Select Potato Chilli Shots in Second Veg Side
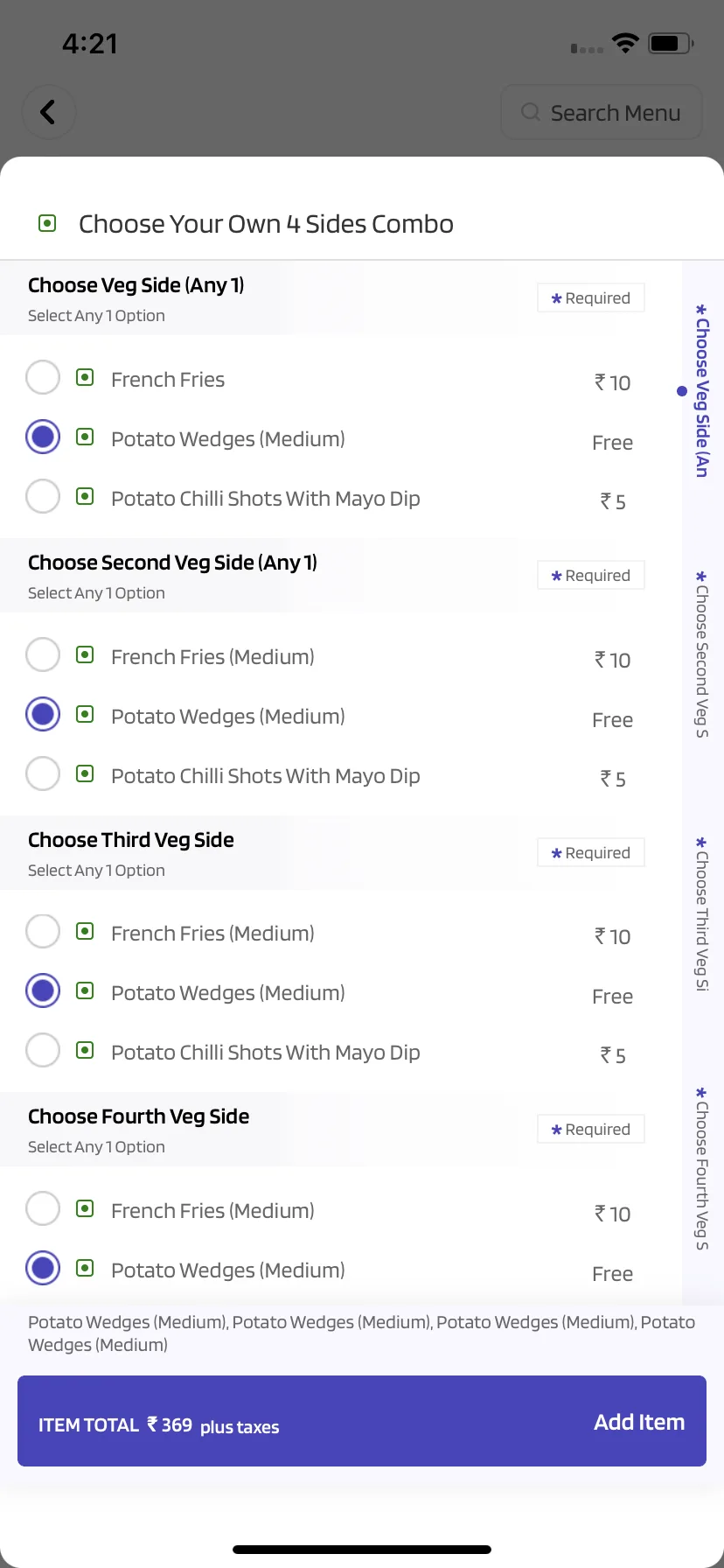Viewport: 724px width, 1568px height. pos(43,773)
